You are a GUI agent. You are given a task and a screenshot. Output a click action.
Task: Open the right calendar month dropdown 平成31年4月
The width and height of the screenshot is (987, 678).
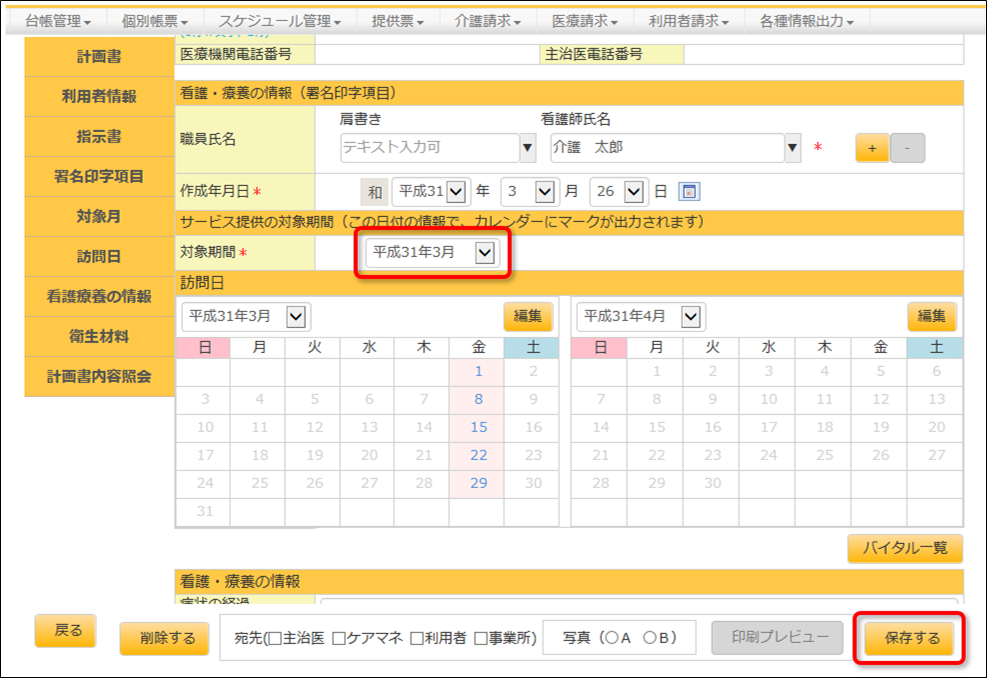point(640,316)
